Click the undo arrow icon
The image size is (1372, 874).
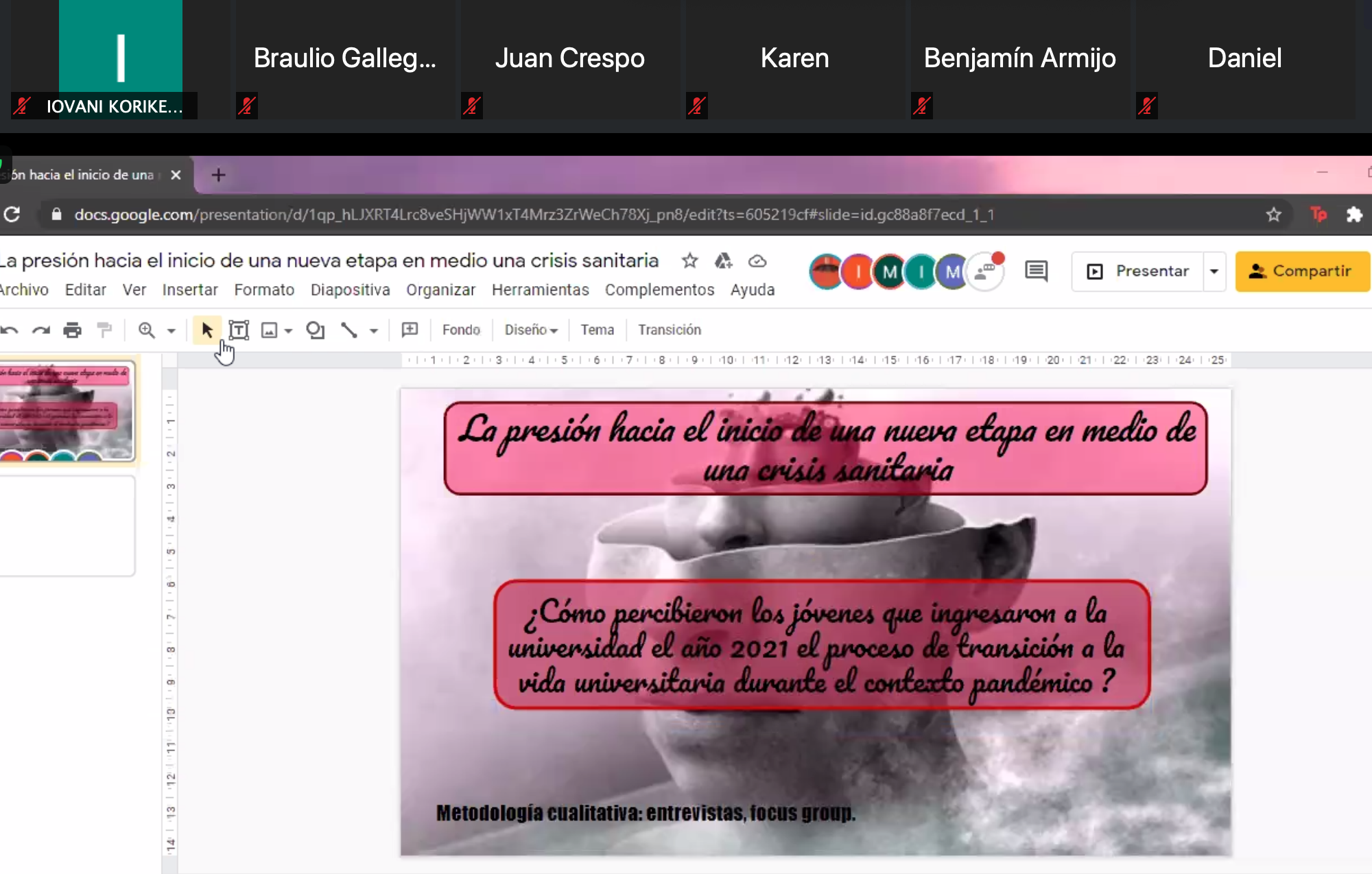(x=10, y=330)
